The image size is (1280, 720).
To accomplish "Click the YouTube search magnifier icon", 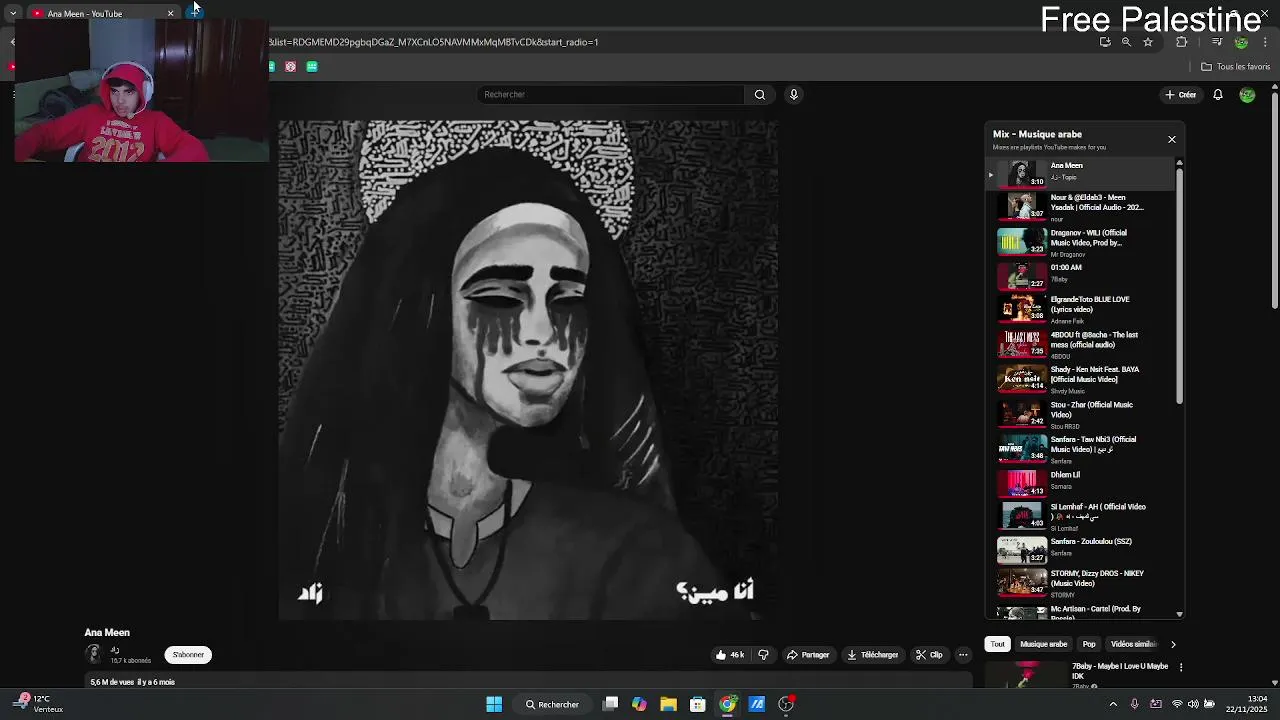I will [760, 94].
